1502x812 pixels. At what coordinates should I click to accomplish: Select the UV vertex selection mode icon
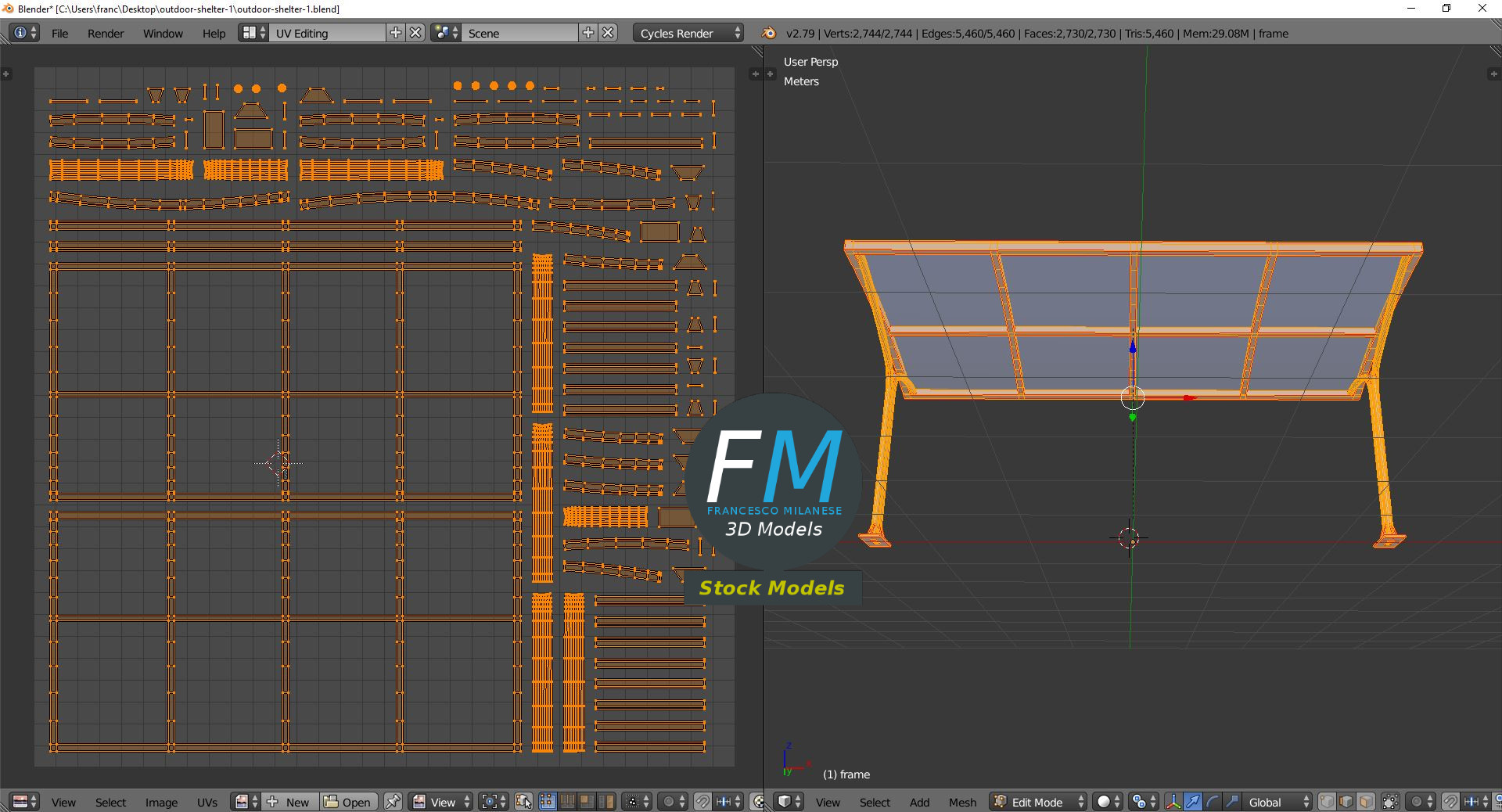(548, 802)
